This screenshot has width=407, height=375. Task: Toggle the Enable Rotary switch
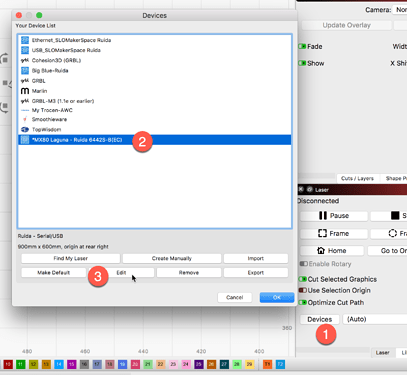pyautogui.click(x=304, y=264)
